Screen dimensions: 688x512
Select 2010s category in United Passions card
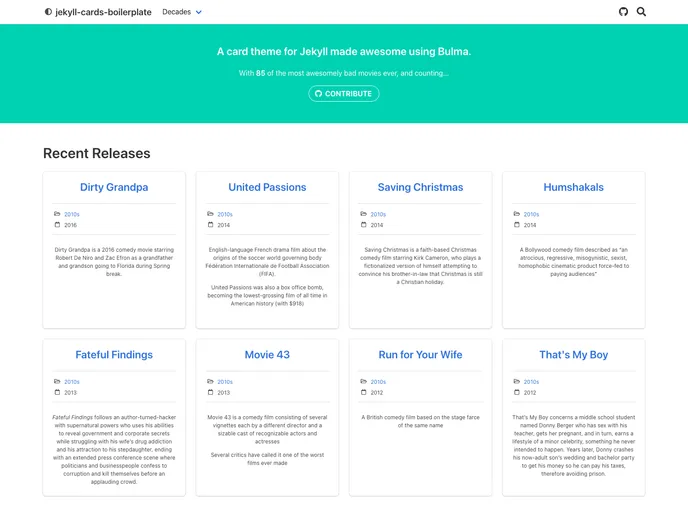[x=225, y=215]
